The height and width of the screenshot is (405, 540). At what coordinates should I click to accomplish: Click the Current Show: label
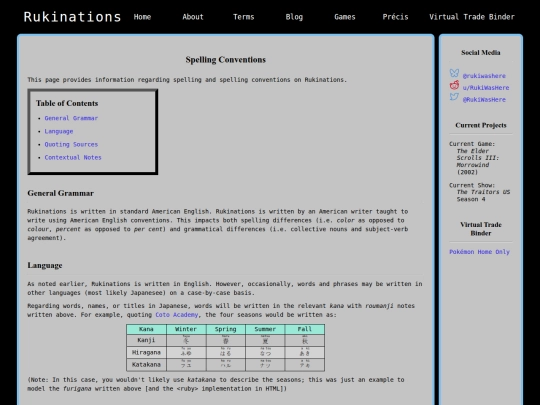click(472, 185)
